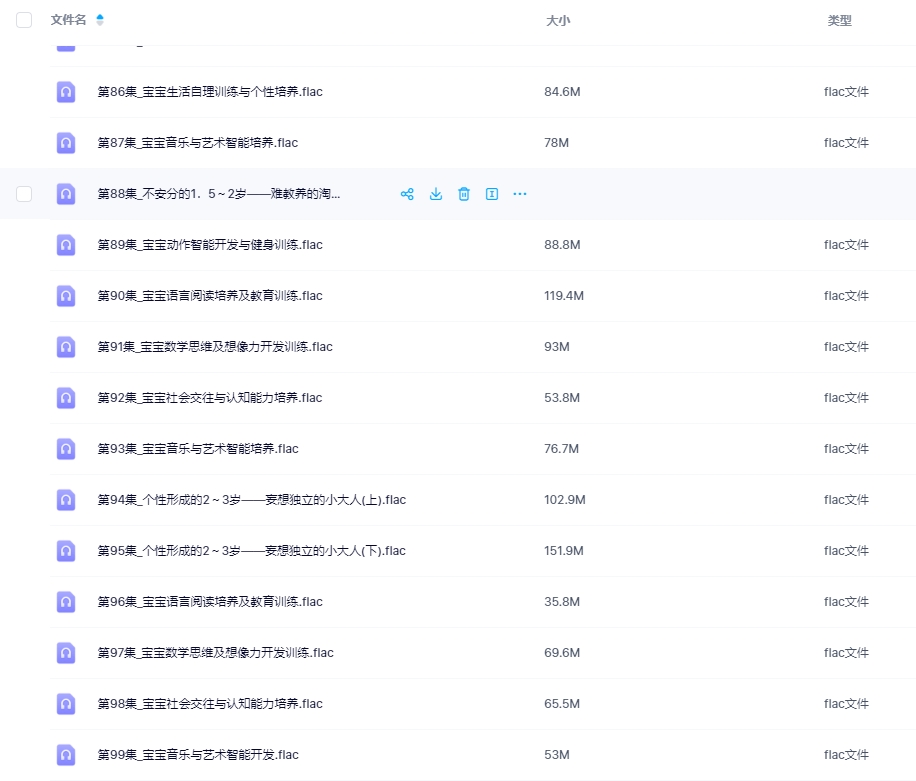Click audio icon for 第86集 file
The image size is (916, 781).
coord(66,92)
